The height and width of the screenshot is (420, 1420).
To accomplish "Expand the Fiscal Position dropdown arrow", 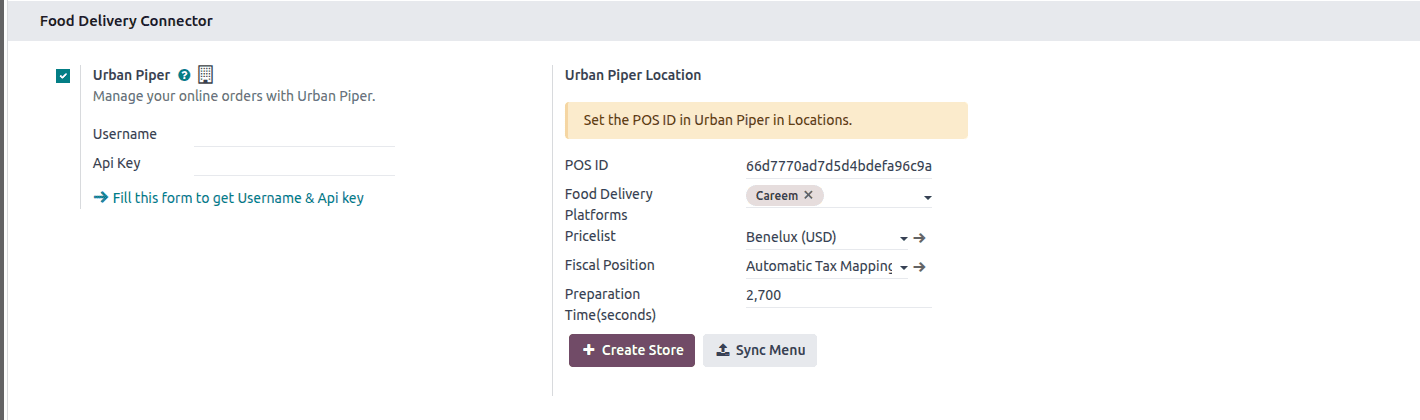I will coord(904,268).
